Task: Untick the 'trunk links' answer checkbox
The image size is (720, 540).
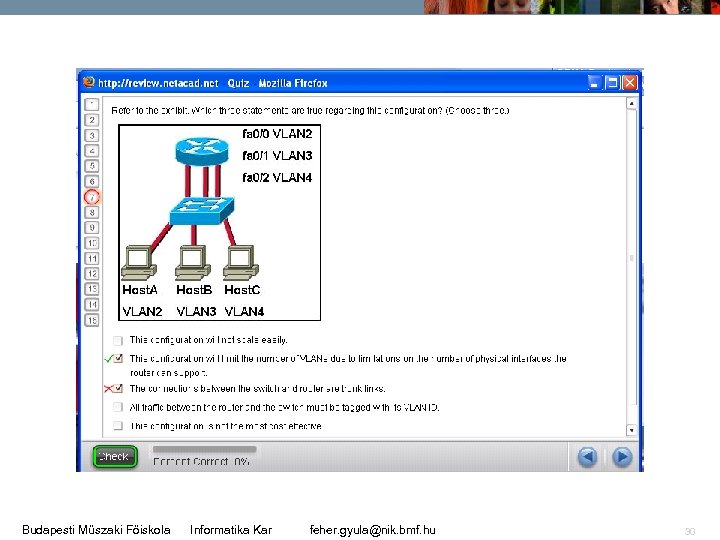Action: coord(118,388)
